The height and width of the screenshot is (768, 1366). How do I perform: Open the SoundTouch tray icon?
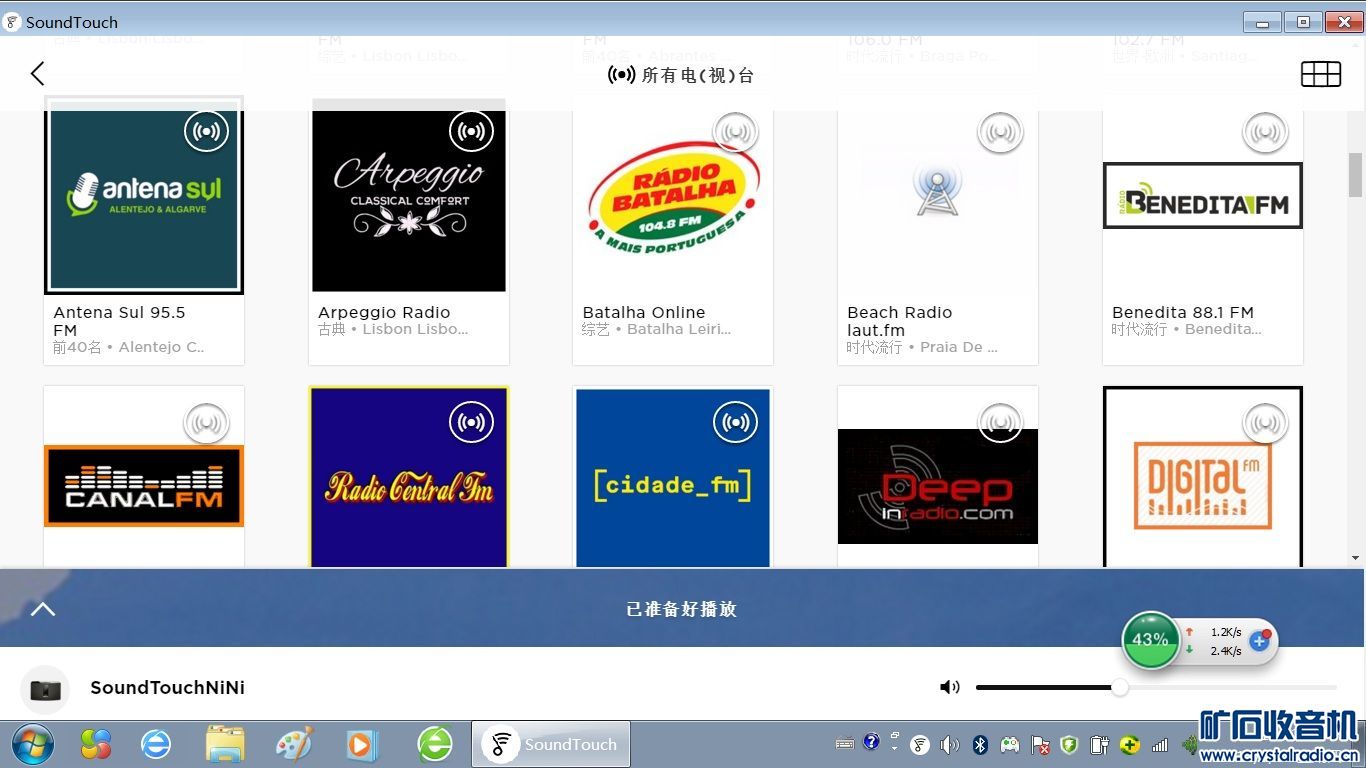920,744
